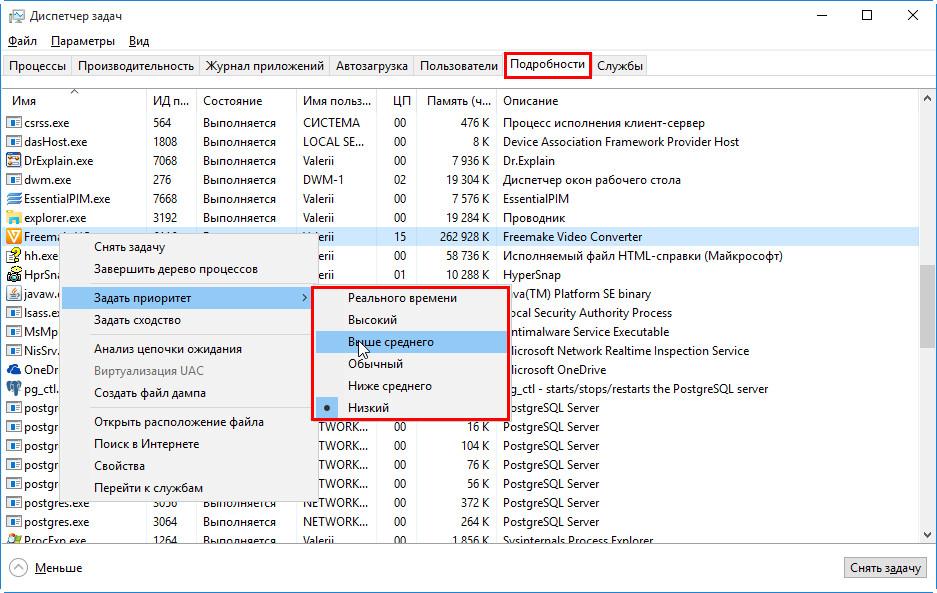Switch to the 'Журнал приложений' tab
Image resolution: width=937 pixels, height=593 pixels.
[265, 66]
